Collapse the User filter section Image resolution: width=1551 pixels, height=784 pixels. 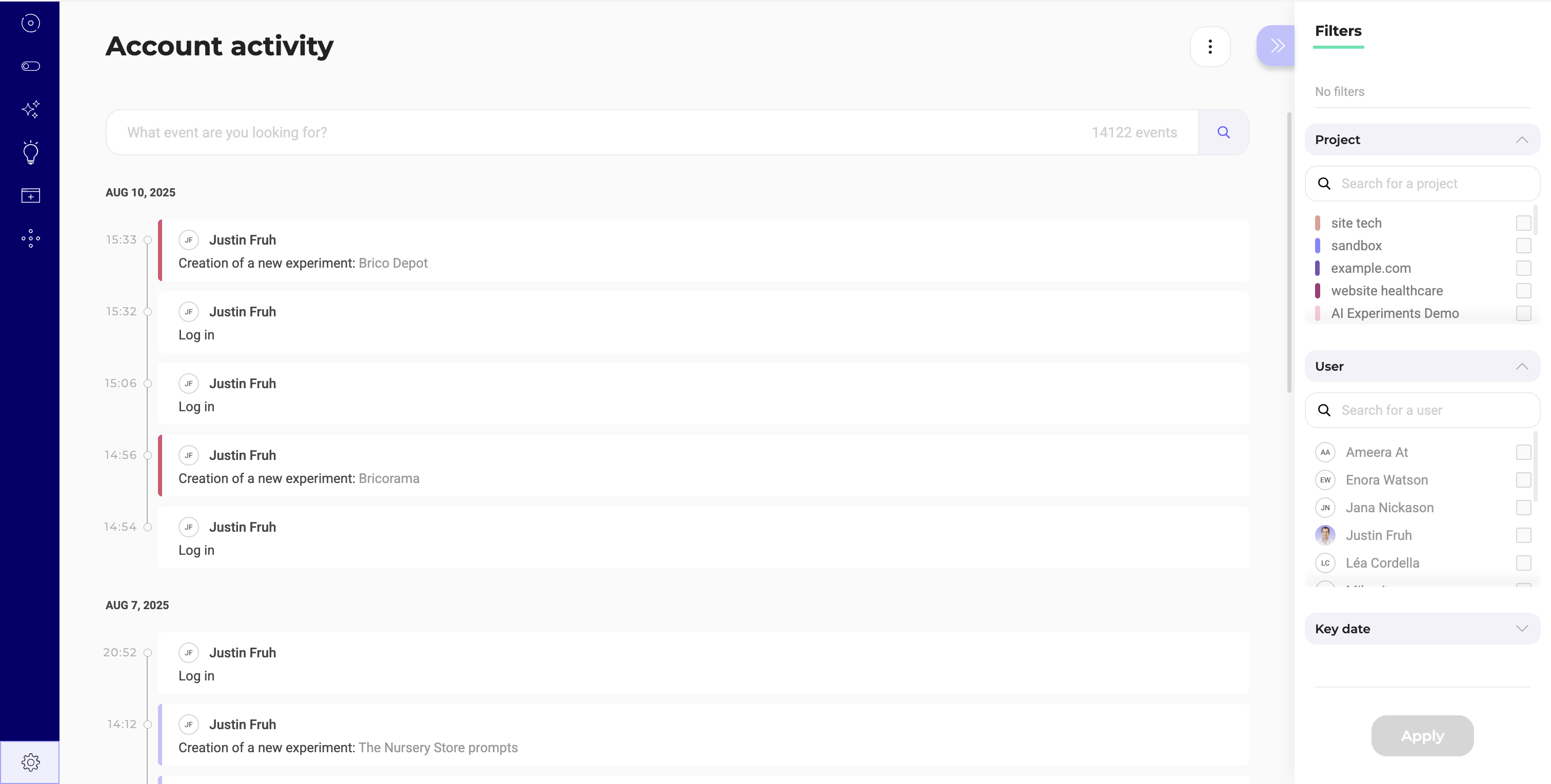point(1521,367)
